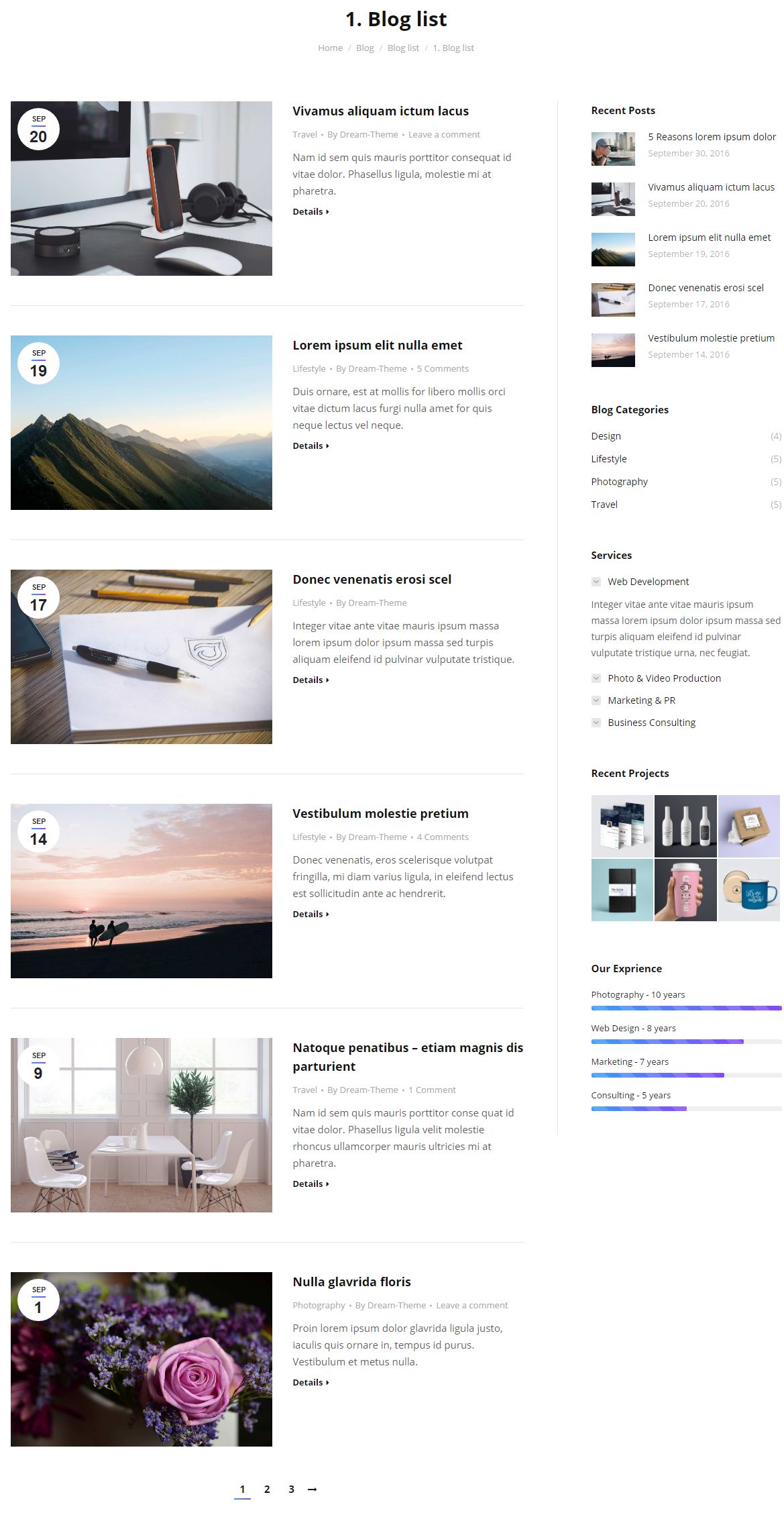Open the white bottles project thumbnail
The image size is (784, 1513).
point(685,826)
